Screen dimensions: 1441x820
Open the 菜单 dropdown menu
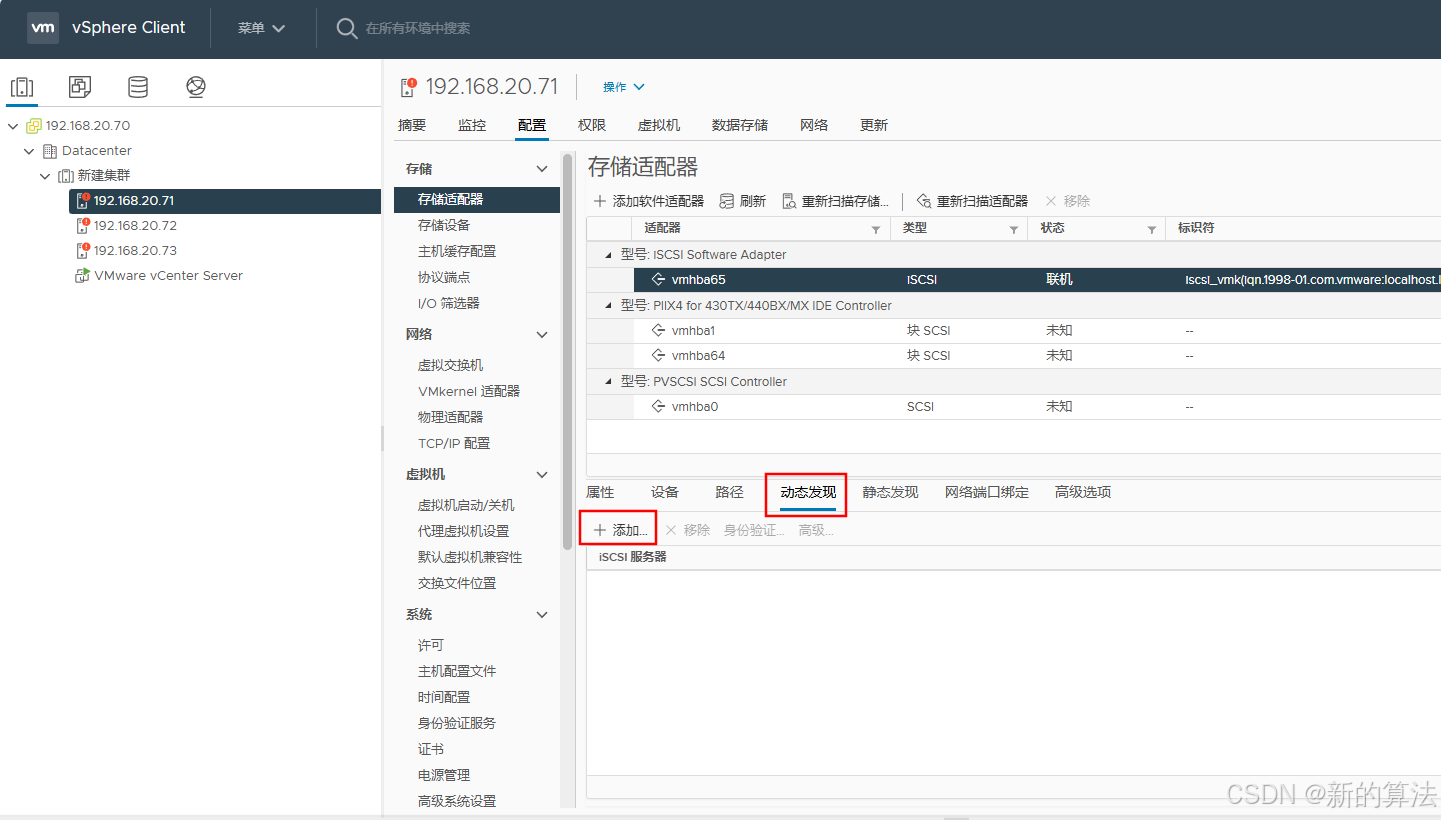tap(262, 28)
